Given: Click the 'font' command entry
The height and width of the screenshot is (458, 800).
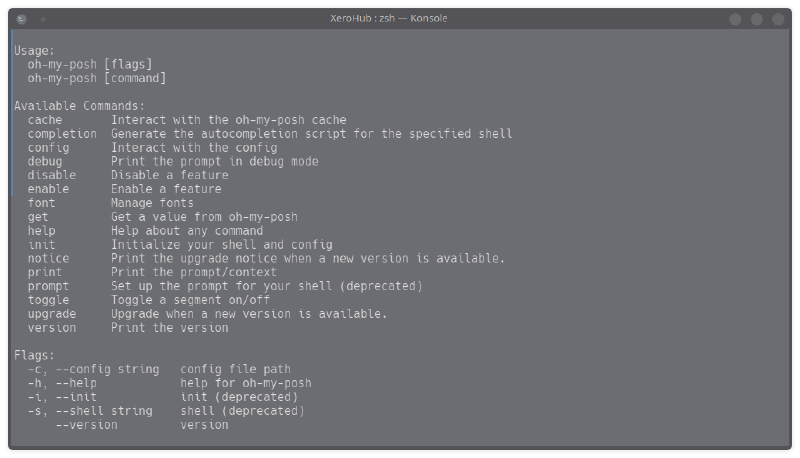Looking at the screenshot, I should [x=41, y=203].
